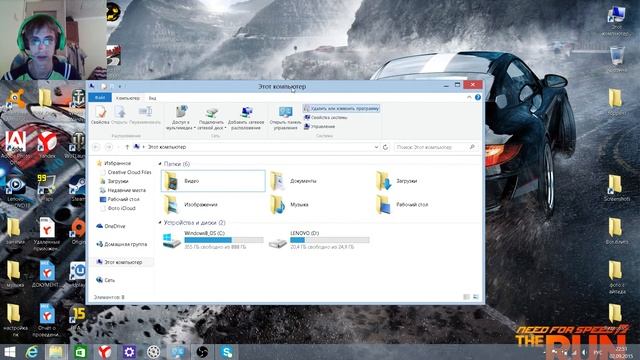640x360 pixels.
Task: Click the Windows Start button
Action: tap(9, 352)
